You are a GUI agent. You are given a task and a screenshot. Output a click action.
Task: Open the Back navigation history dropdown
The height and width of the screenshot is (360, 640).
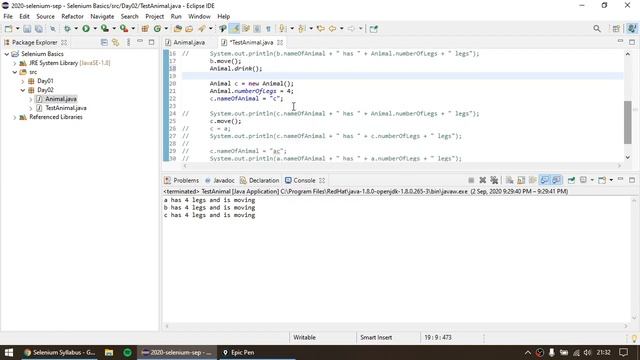[342, 29]
